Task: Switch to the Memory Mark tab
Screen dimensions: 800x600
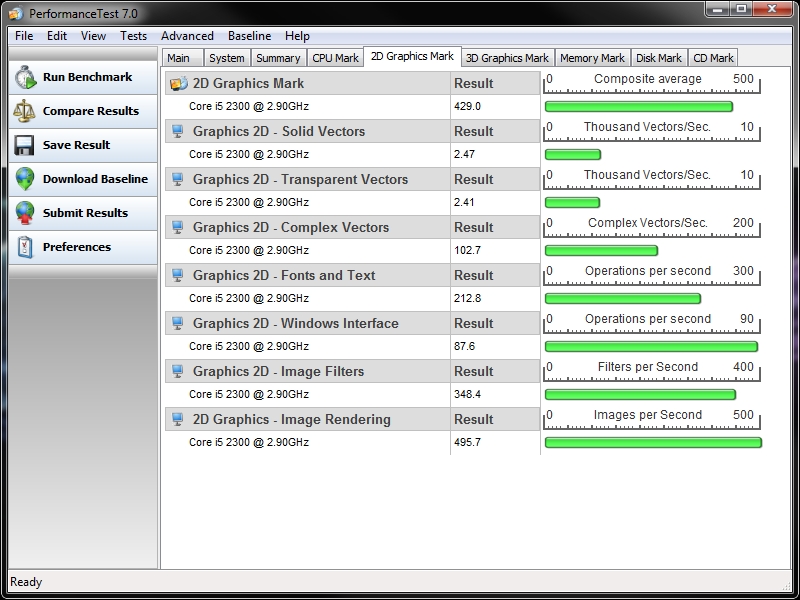Action: [x=592, y=58]
